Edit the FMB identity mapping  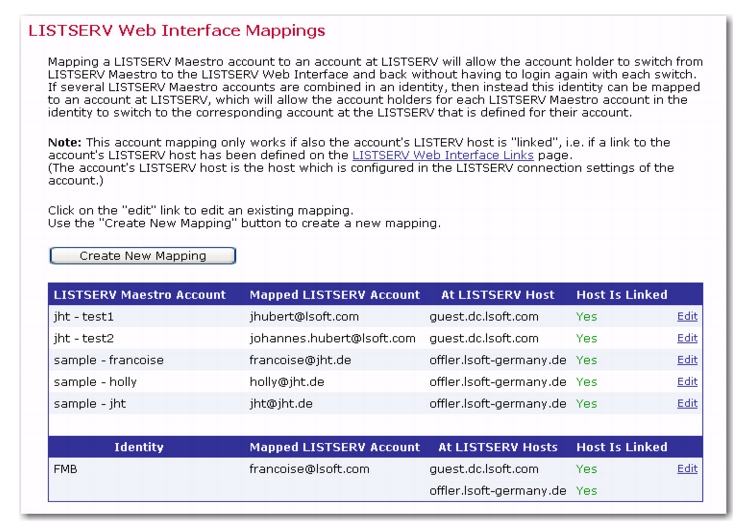pyautogui.click(x=687, y=469)
